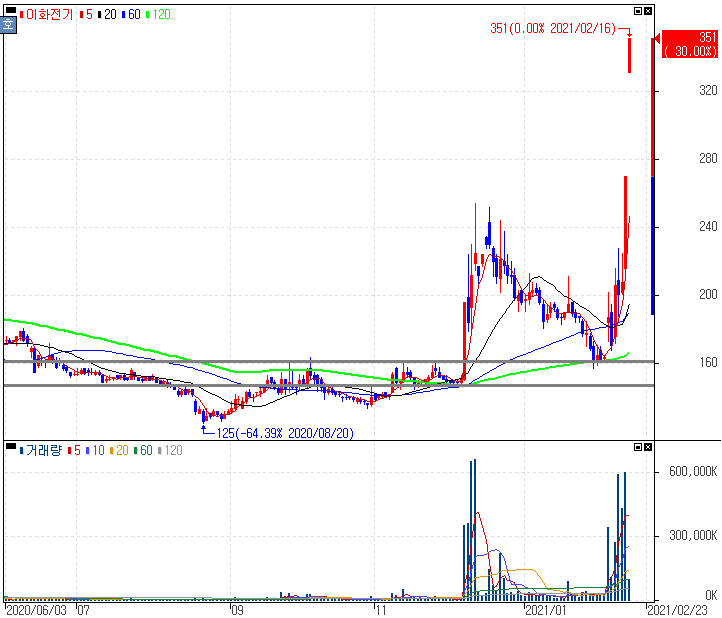Click the 200 price axis label

pos(708,295)
